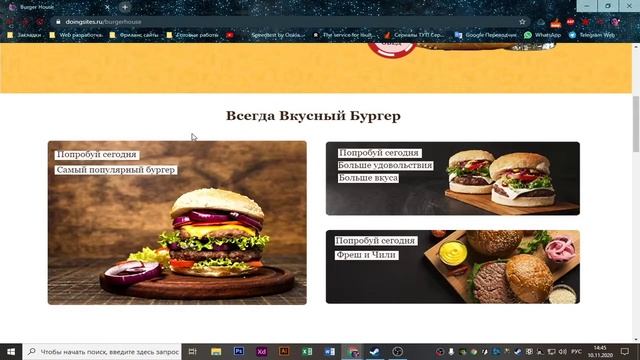Open Excel from the taskbar
The width and height of the screenshot is (640, 360).
tap(307, 351)
